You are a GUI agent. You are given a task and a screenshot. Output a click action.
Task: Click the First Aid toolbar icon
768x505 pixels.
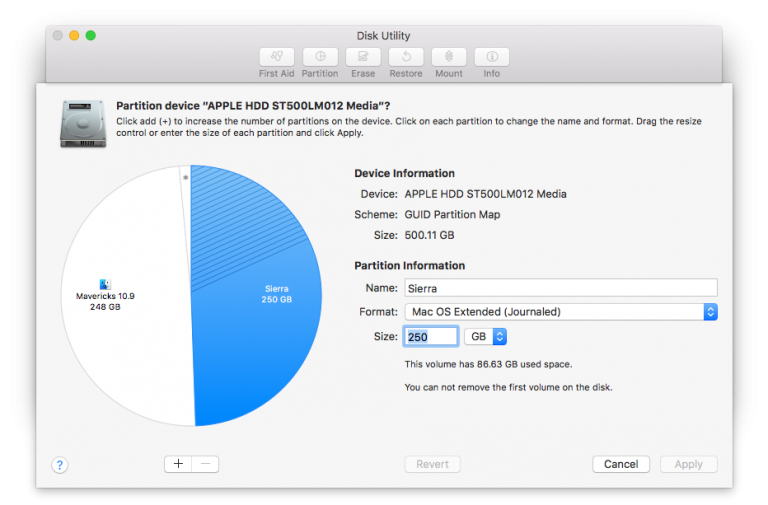[x=277, y=57]
